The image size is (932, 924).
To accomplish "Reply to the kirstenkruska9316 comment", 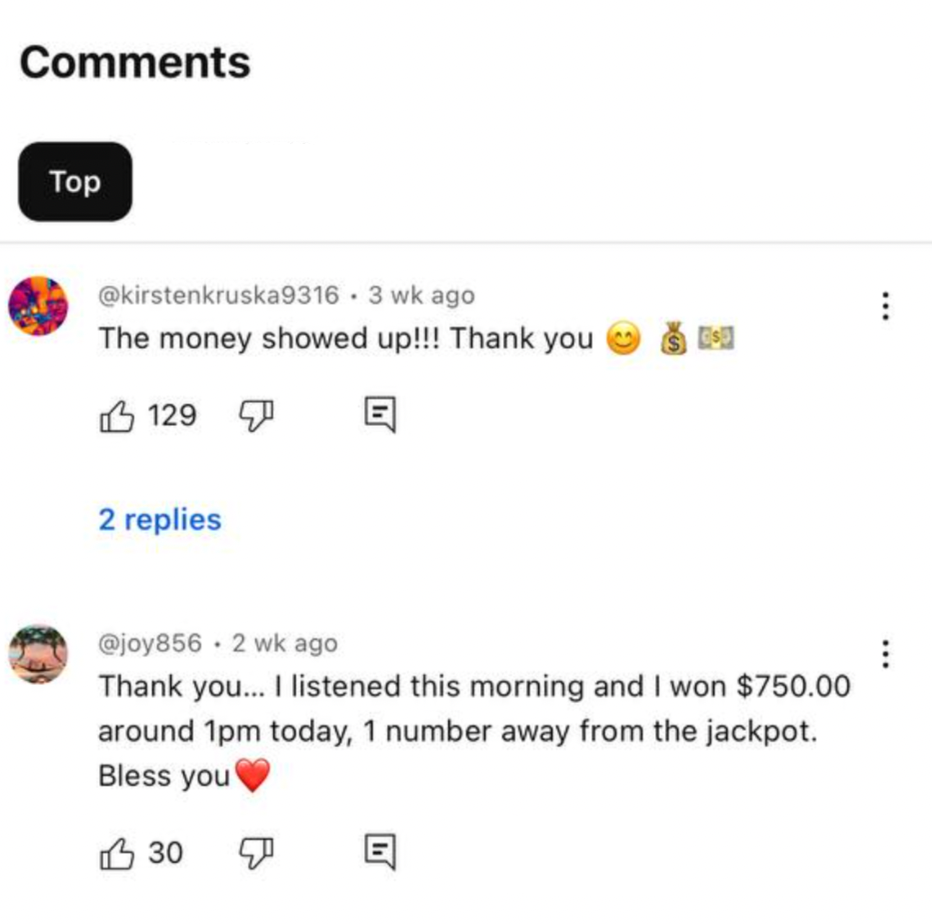I will point(381,415).
